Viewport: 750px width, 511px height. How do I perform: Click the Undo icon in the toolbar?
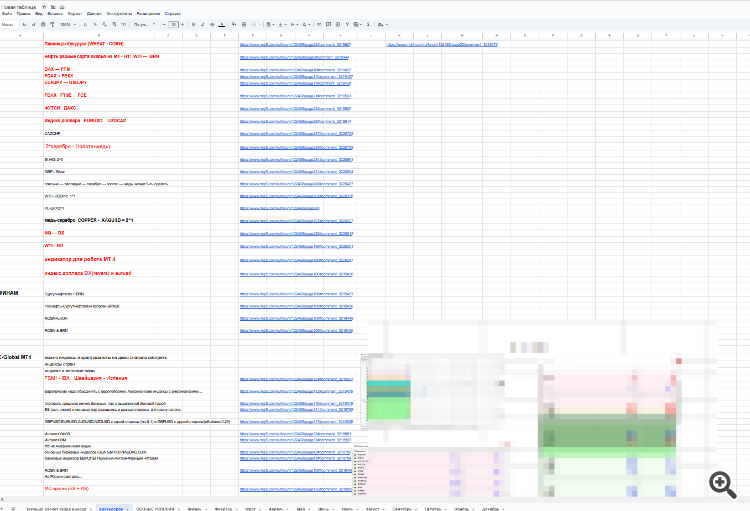(x=24, y=24)
